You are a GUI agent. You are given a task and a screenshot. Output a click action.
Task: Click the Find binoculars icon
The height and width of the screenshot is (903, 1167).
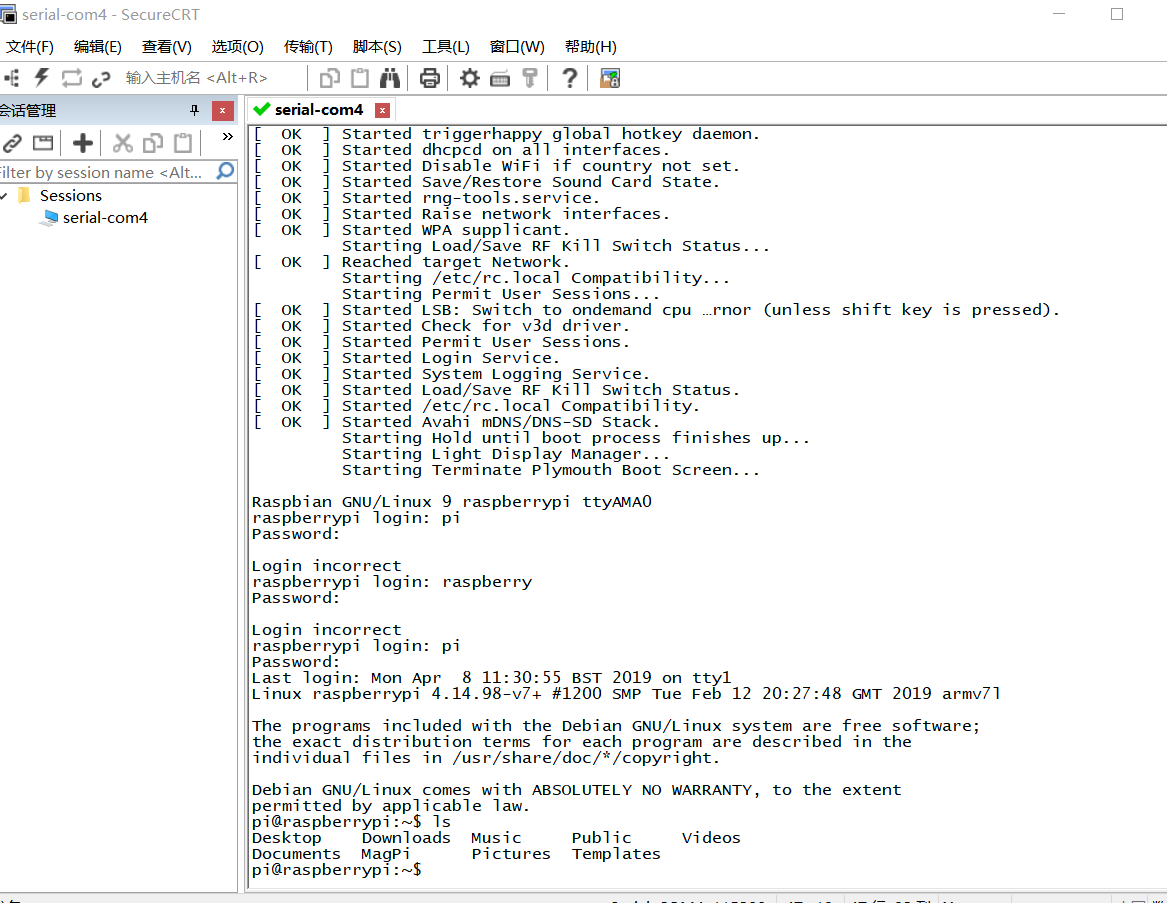tap(390, 78)
